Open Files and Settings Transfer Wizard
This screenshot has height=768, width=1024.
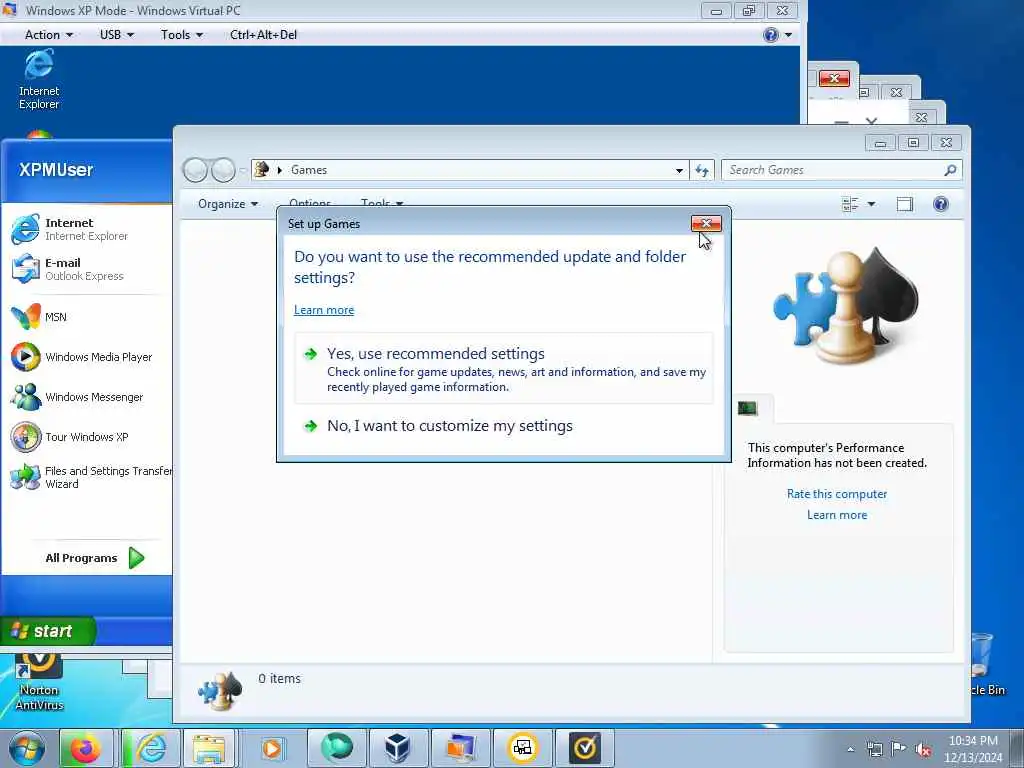[x=90, y=477]
